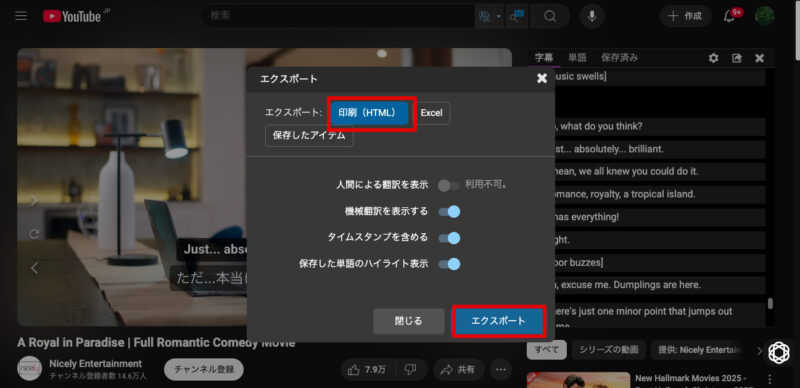Switch to the 単語 tab
Image resolution: width=800 pixels, height=388 pixels.
578,58
